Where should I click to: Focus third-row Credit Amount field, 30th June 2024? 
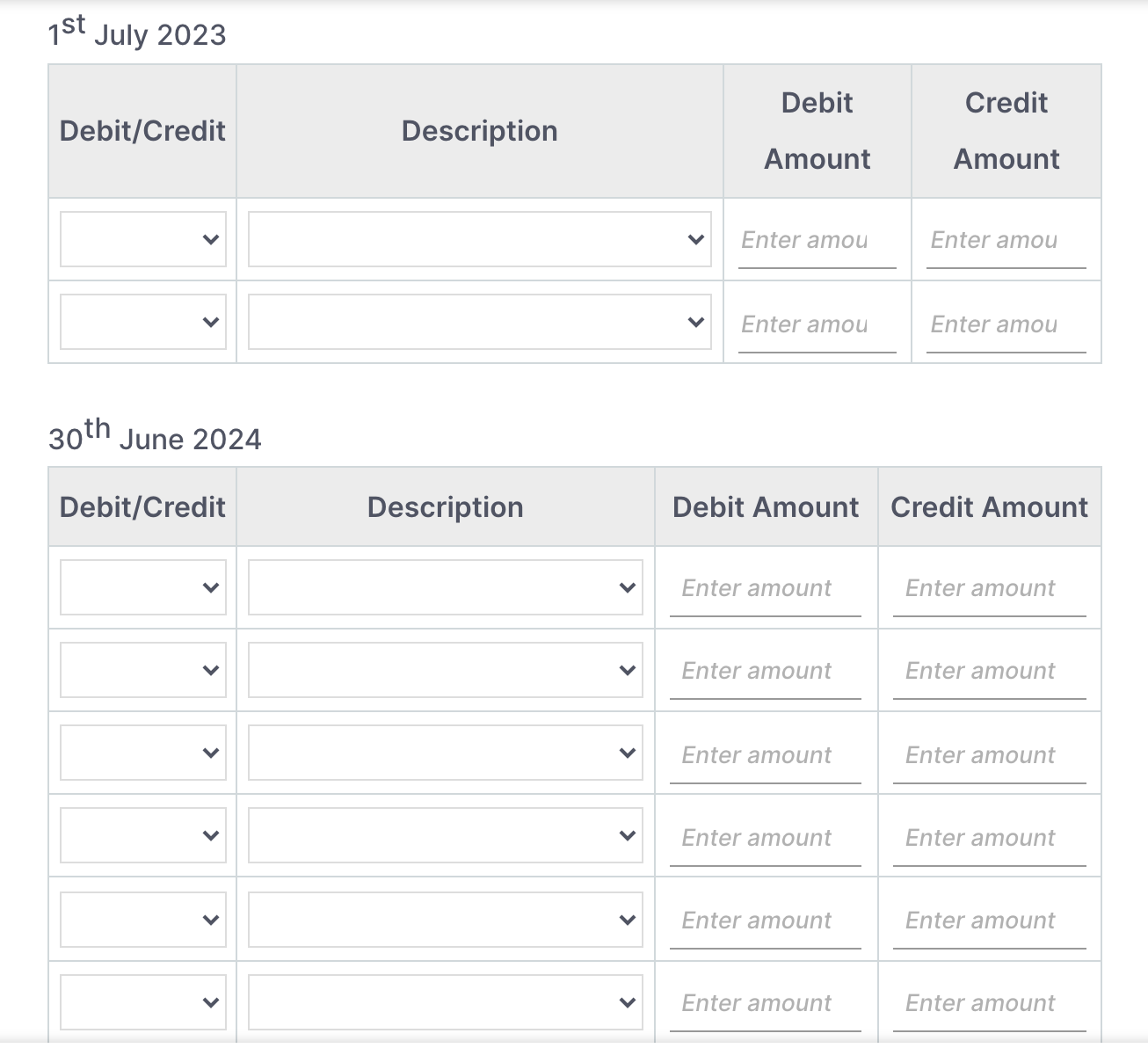pyautogui.click(x=990, y=755)
